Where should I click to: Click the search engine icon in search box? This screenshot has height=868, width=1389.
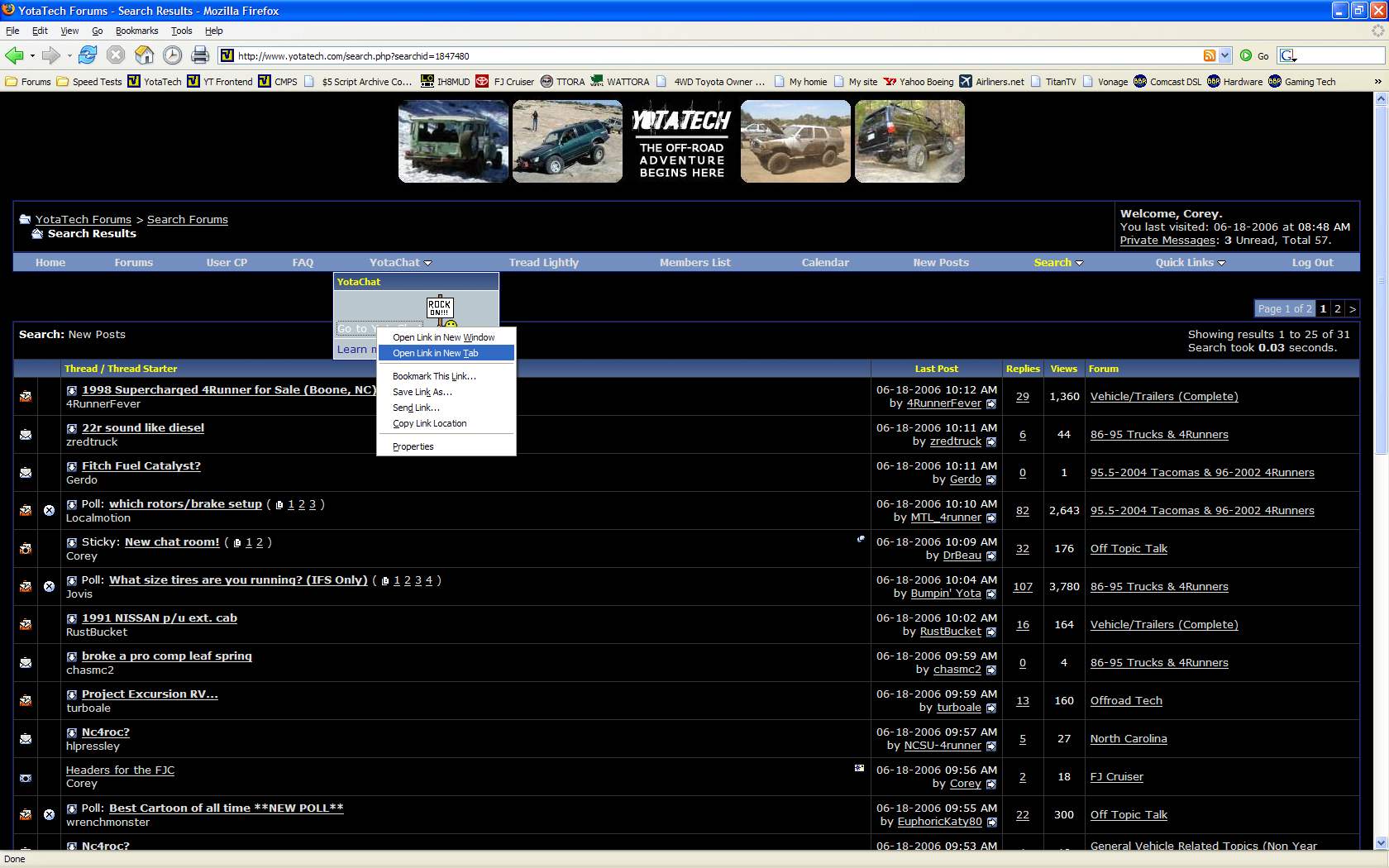click(1288, 55)
